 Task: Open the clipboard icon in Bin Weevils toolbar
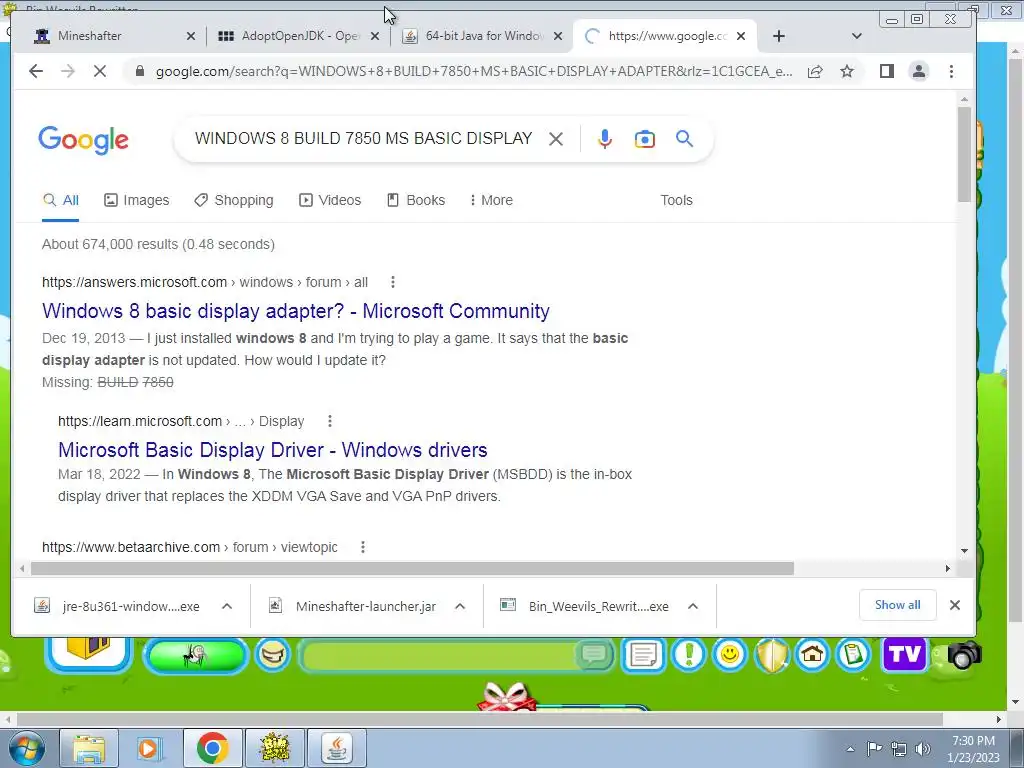[853, 654]
